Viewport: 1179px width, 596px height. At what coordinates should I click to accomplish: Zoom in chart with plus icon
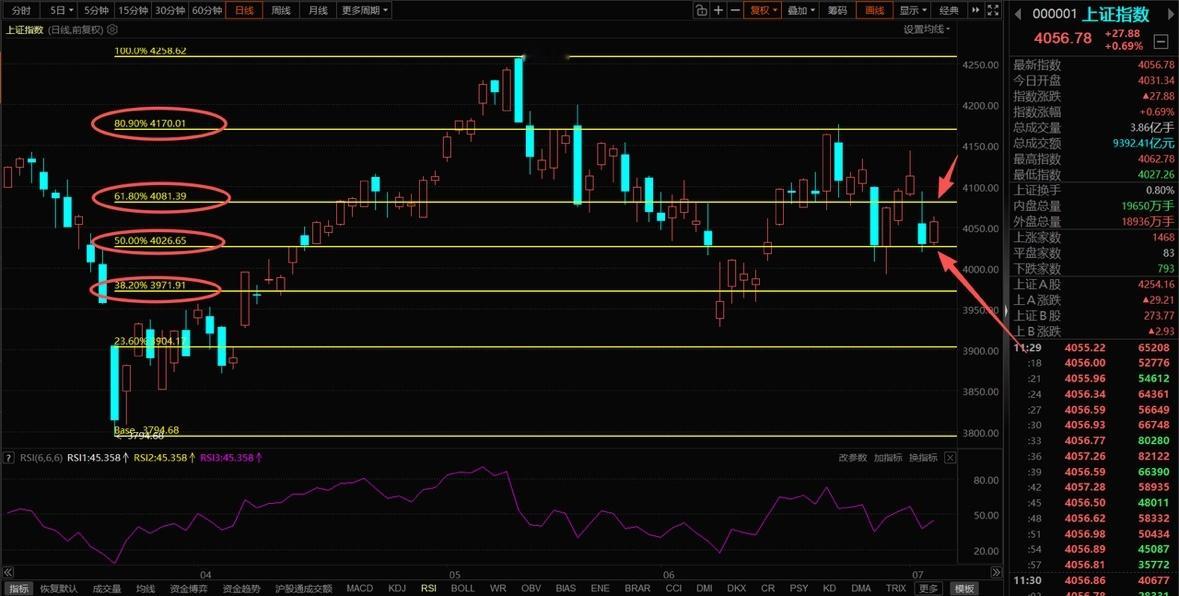(x=719, y=11)
